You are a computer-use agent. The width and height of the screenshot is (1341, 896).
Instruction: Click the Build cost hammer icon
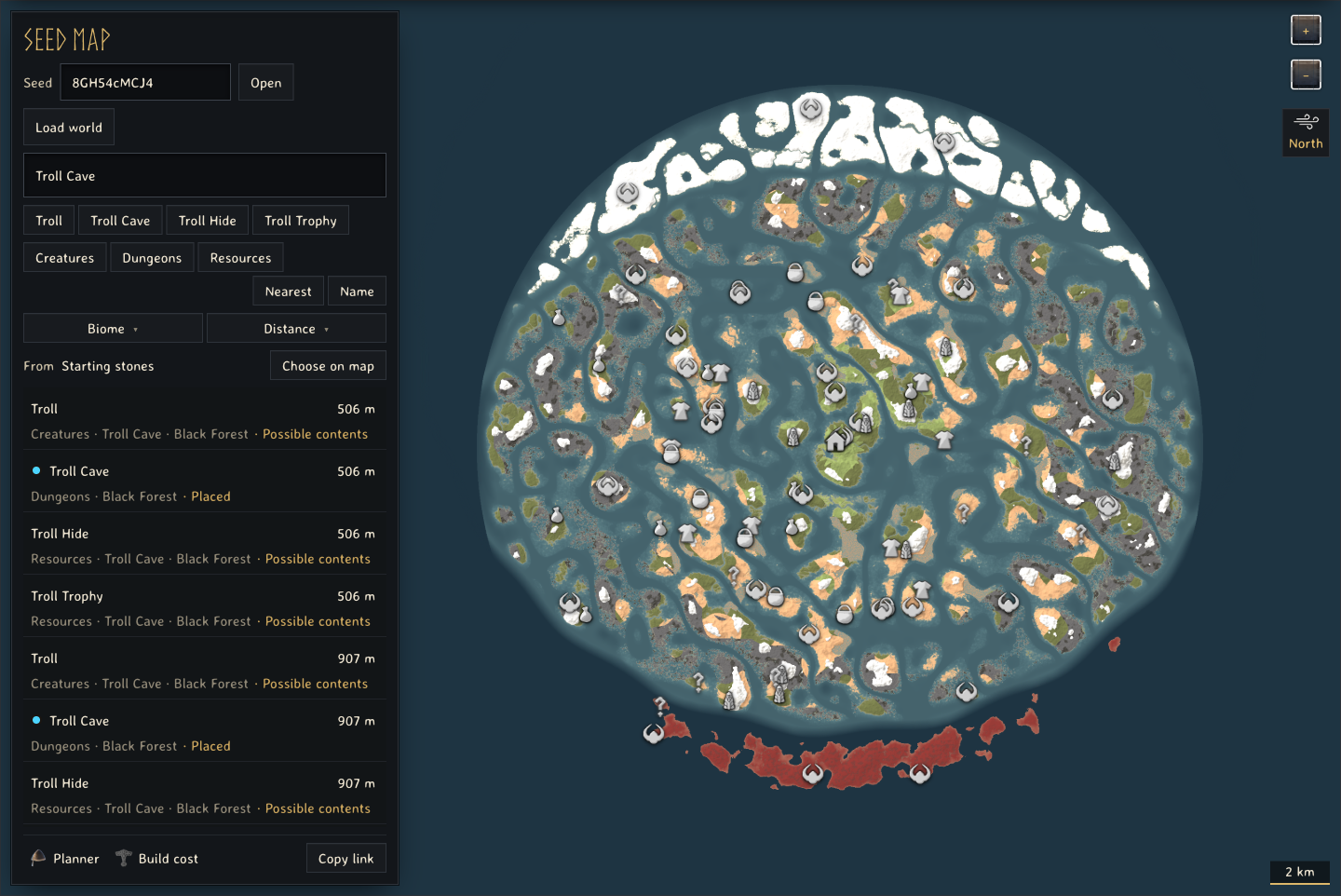[x=123, y=858]
